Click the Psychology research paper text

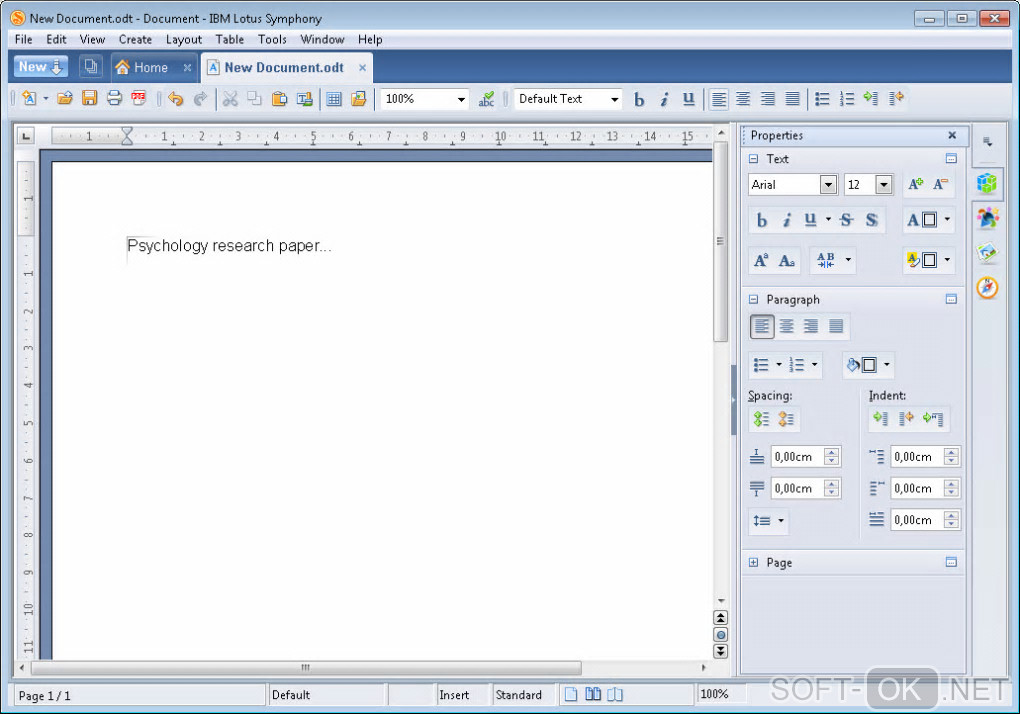pyautogui.click(x=229, y=246)
